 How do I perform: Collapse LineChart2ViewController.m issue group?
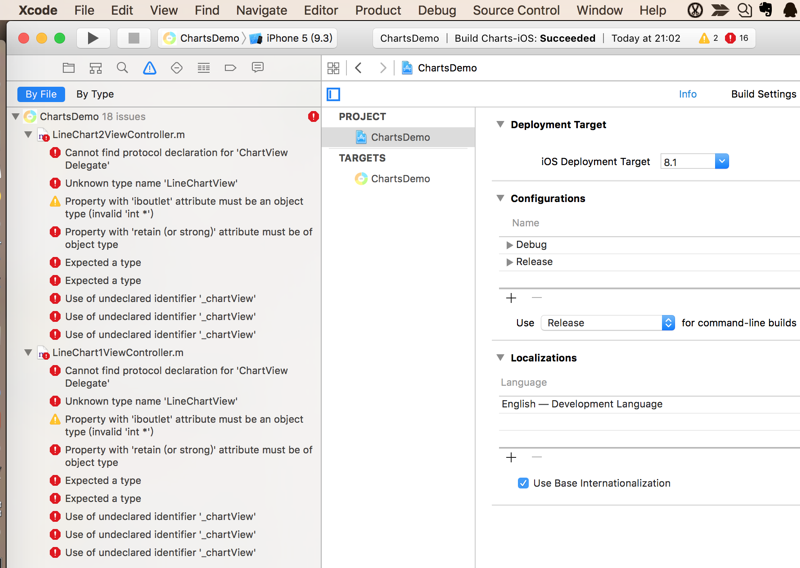point(28,134)
